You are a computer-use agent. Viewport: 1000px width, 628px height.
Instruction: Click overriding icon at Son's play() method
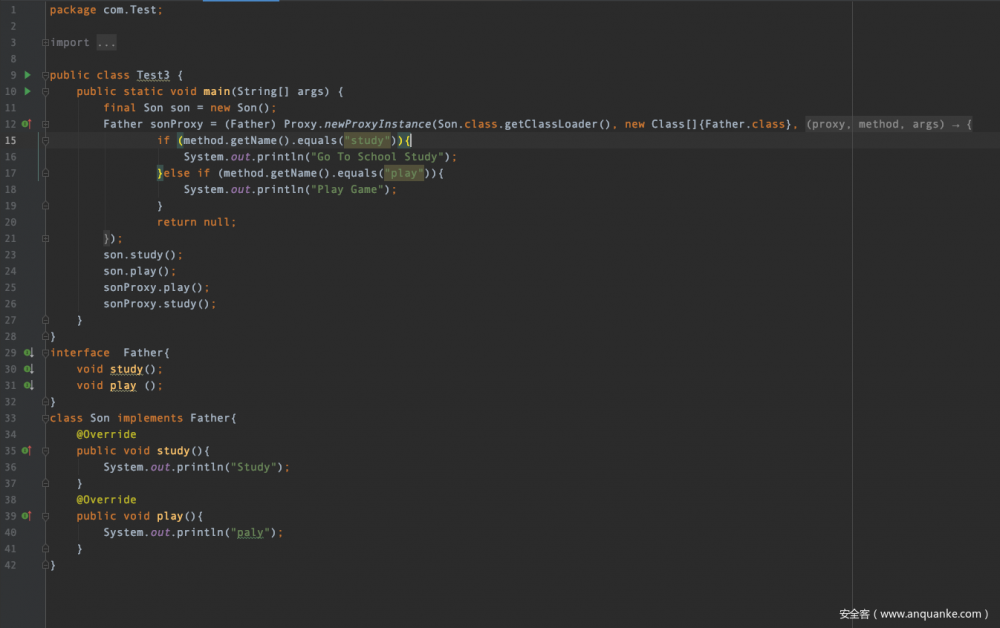(x=27, y=515)
